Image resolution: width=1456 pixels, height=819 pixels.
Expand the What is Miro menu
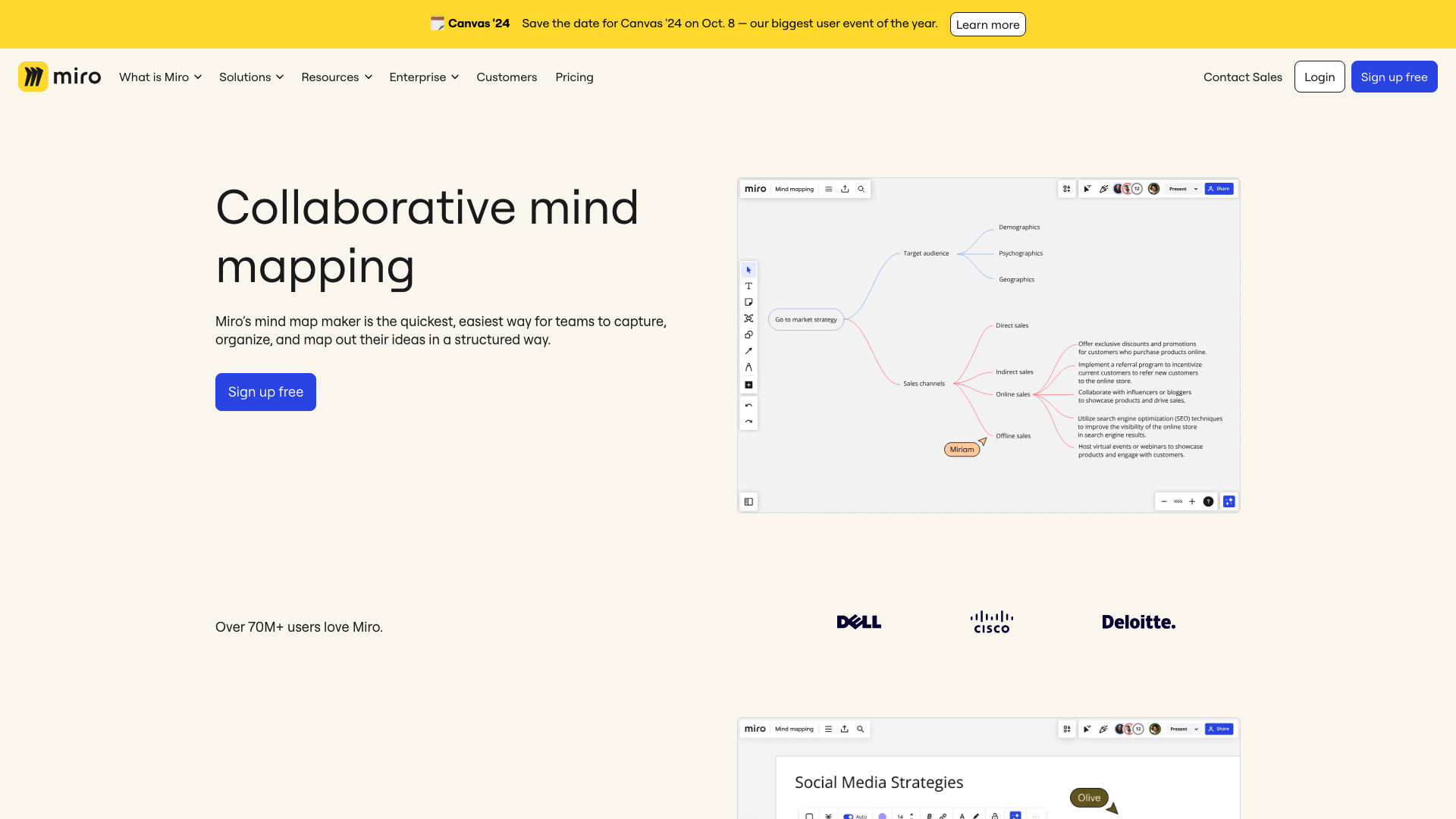coord(160,77)
